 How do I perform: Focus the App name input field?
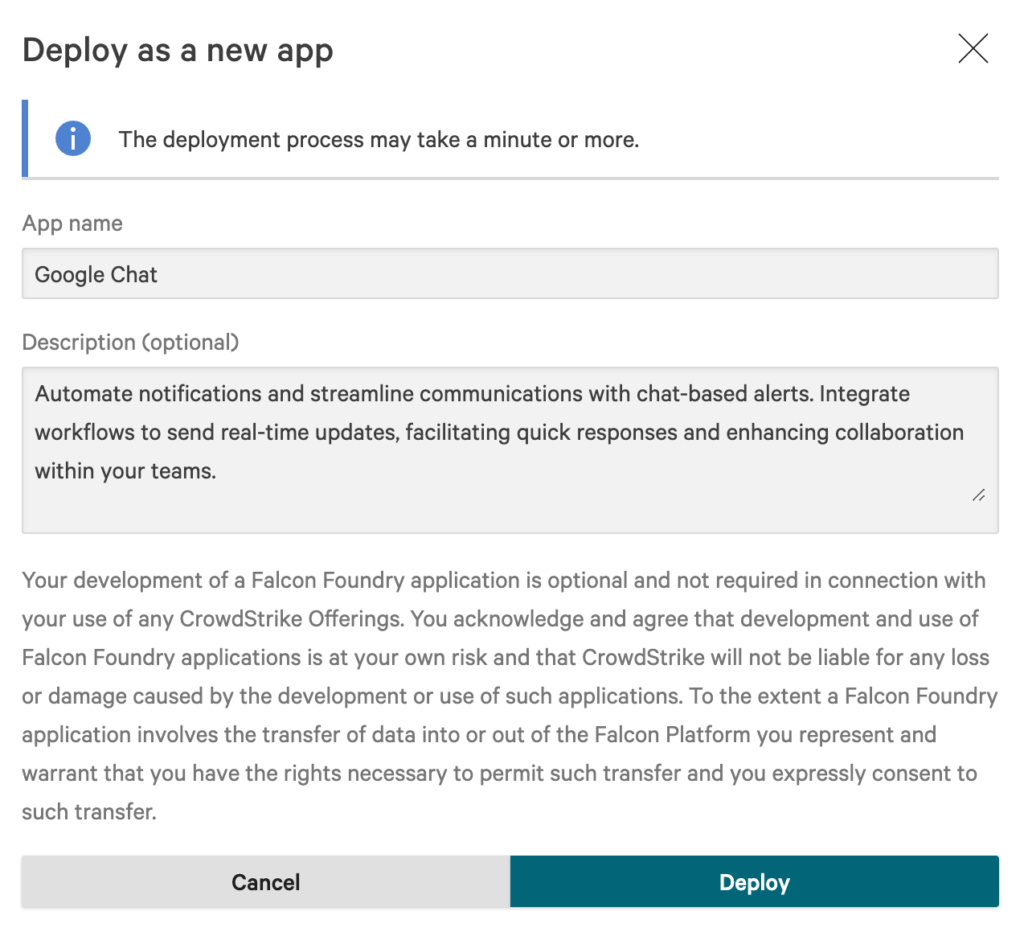pyautogui.click(x=510, y=274)
